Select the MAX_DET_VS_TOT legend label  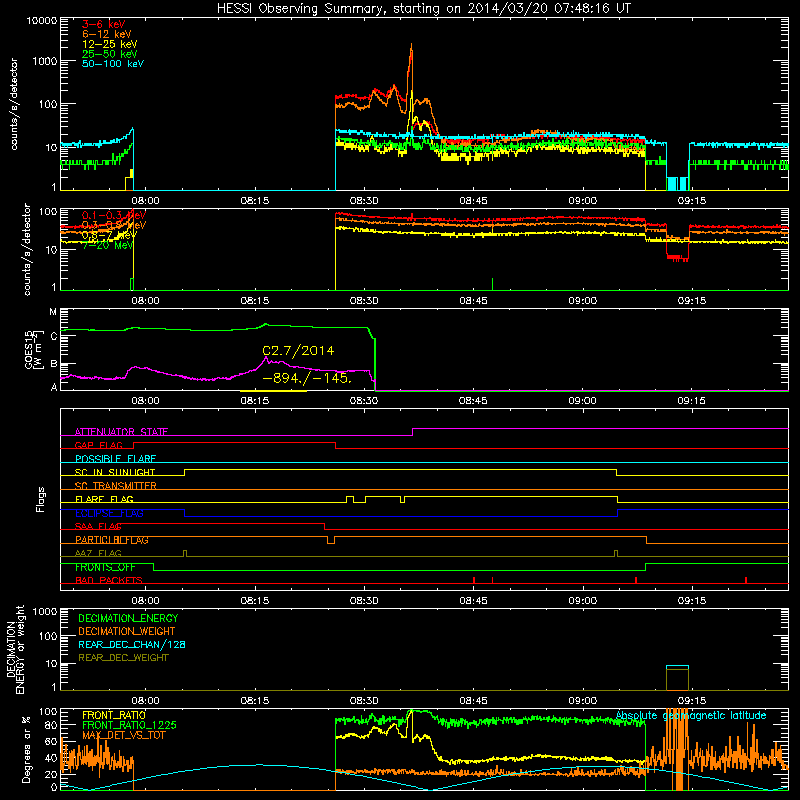pyautogui.click(x=121, y=735)
